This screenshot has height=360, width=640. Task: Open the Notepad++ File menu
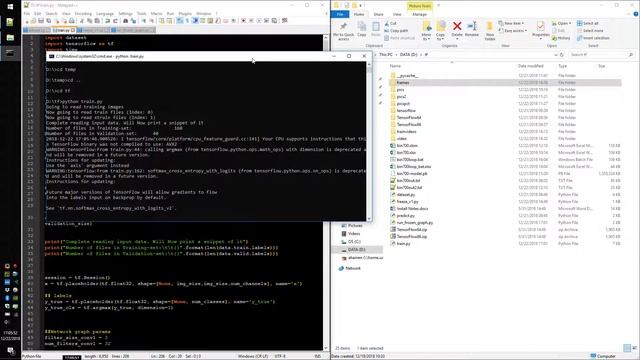27,13
